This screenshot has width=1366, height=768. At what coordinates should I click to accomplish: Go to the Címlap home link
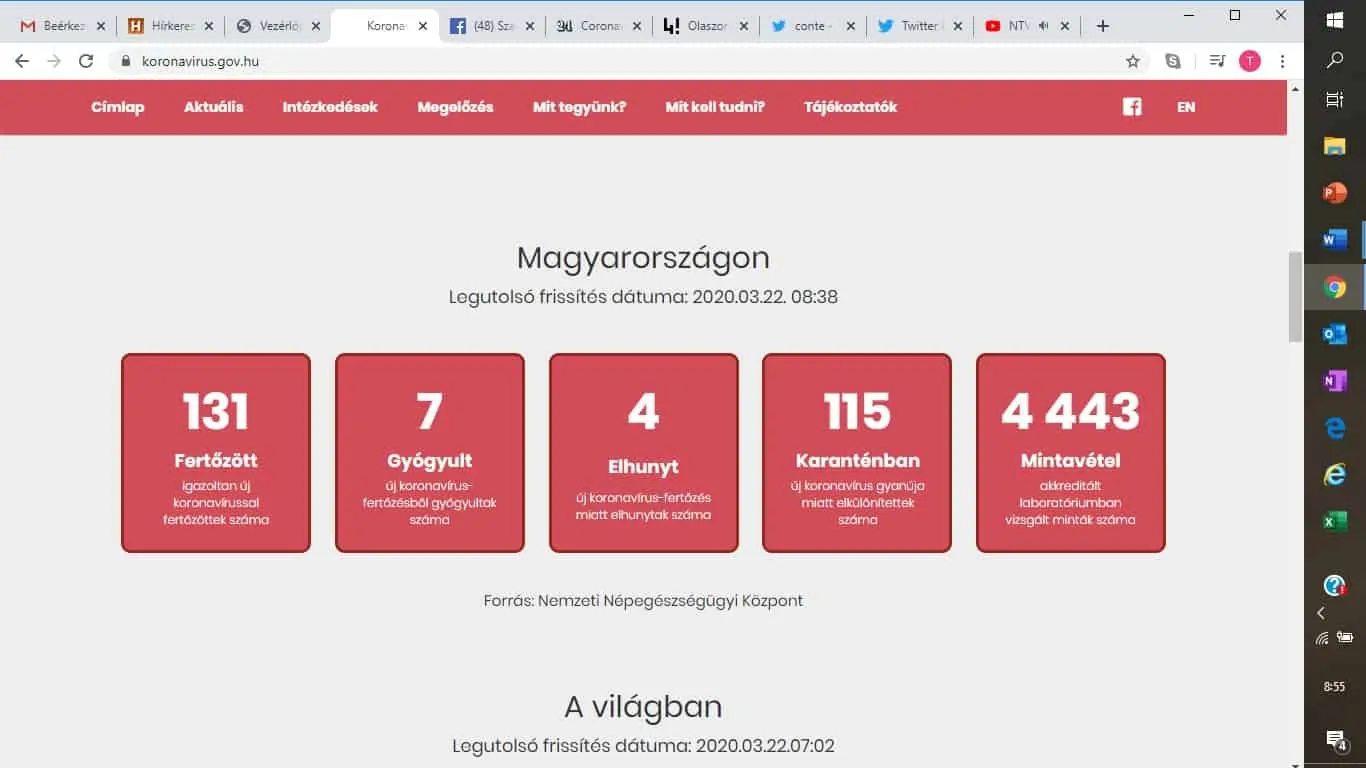118,107
